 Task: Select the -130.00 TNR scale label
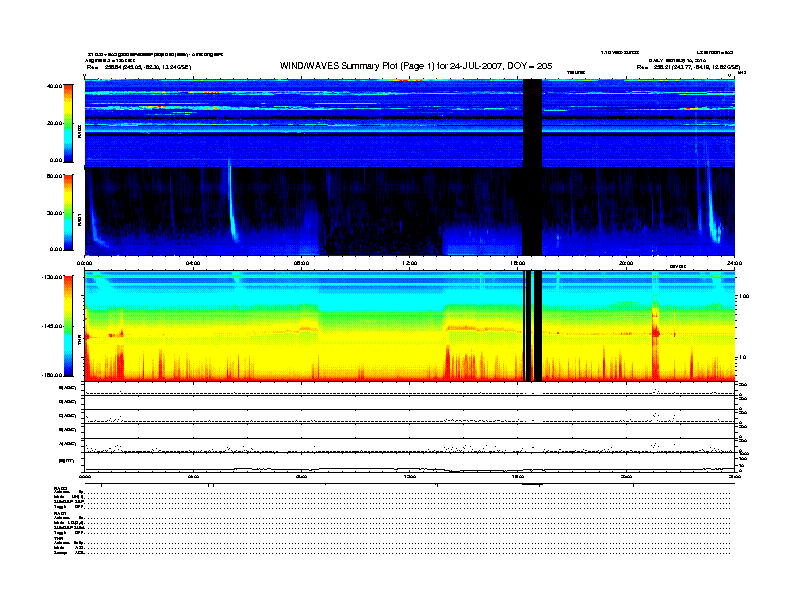click(52, 277)
